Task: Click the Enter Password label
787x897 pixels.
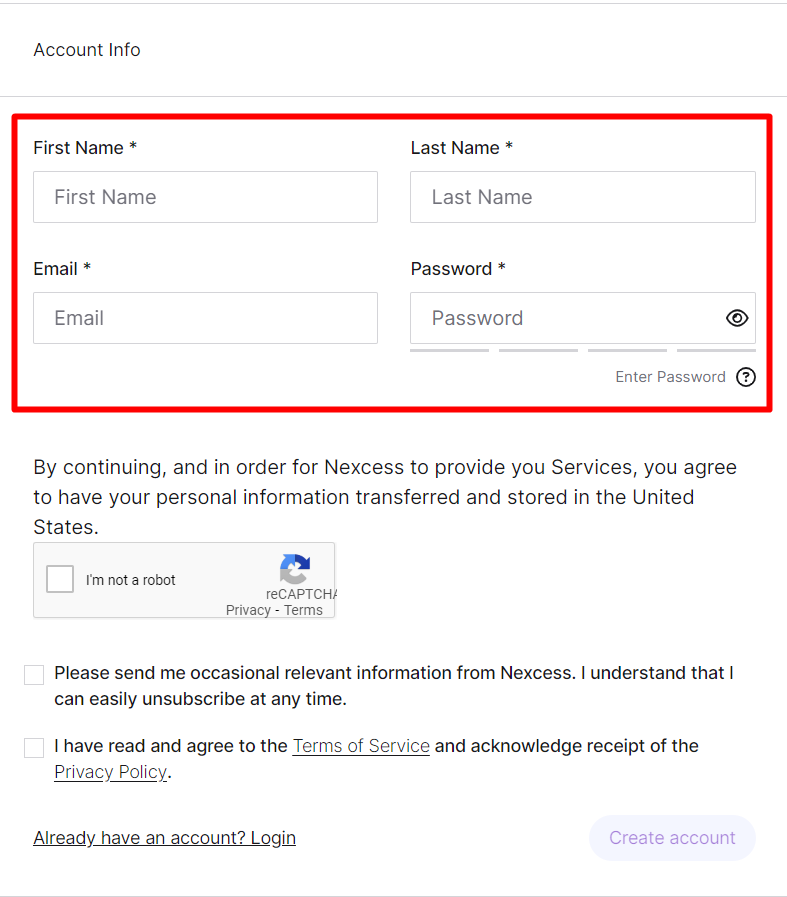Action: (670, 377)
